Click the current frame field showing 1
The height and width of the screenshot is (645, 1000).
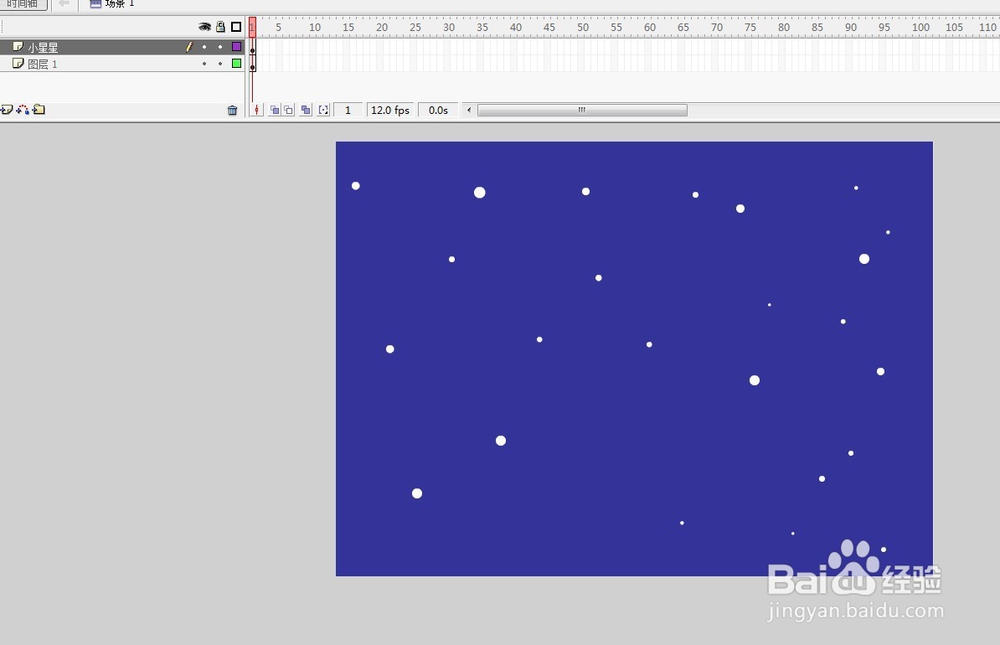point(348,110)
